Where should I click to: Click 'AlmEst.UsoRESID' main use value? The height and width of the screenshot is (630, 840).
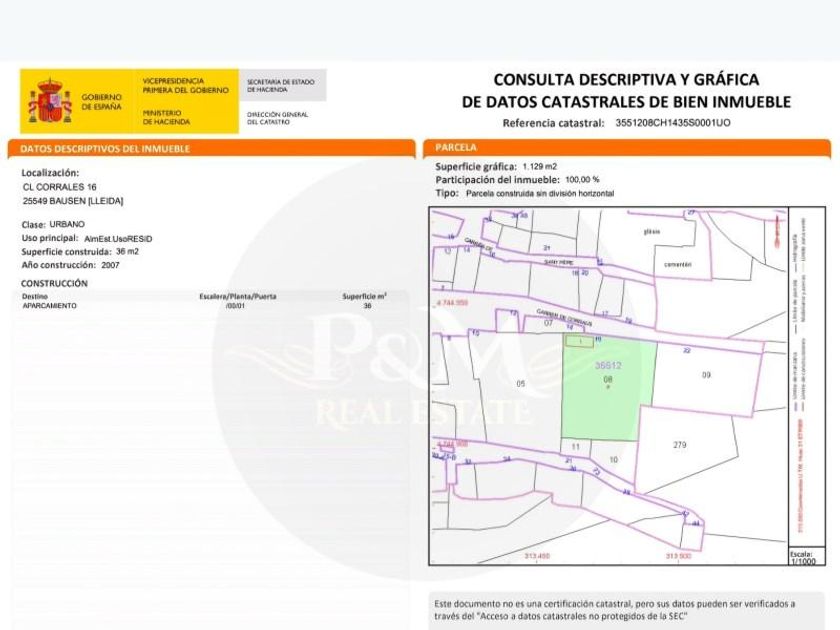coord(118,239)
